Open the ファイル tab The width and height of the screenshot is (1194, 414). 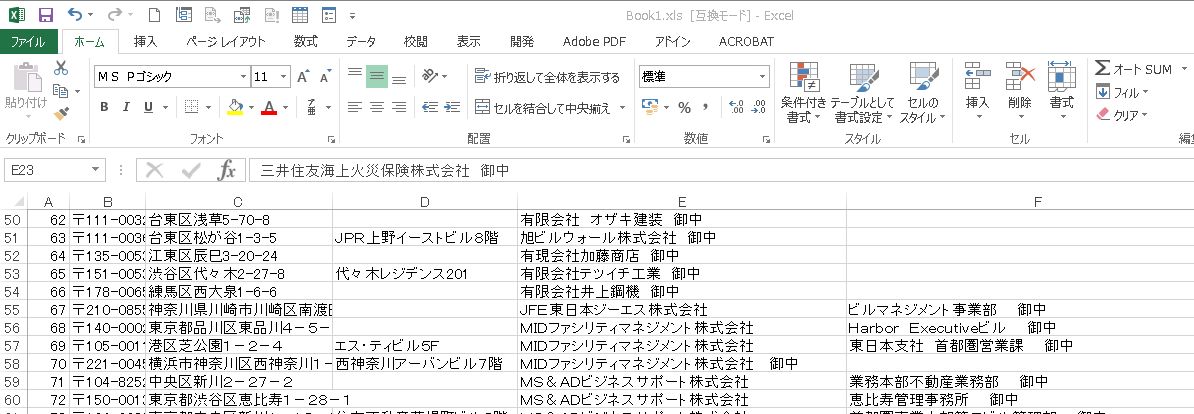(28, 42)
